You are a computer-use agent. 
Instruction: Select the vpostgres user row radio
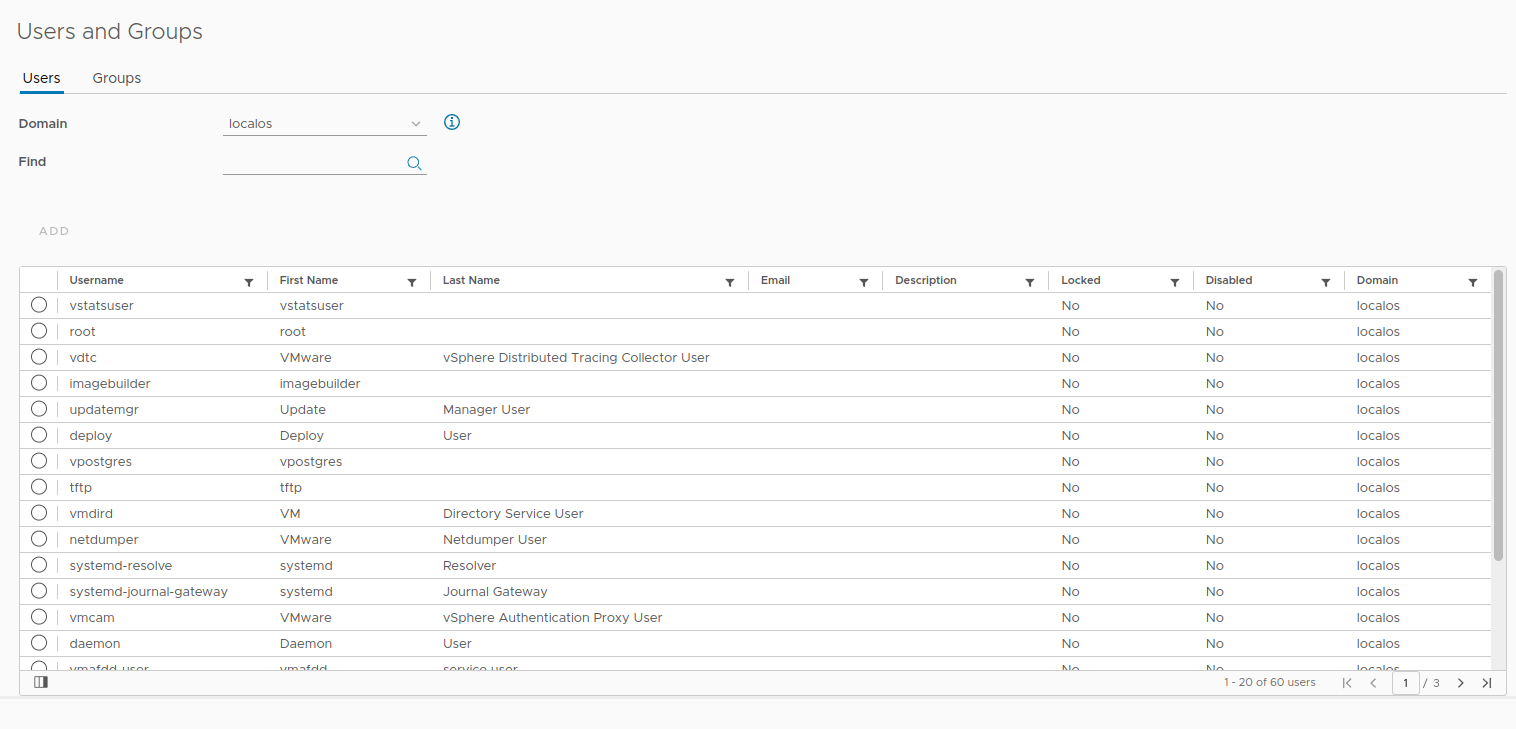click(39, 461)
